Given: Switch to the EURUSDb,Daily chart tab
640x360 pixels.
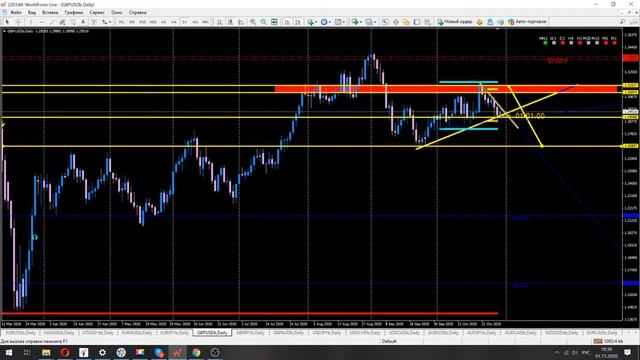Looking at the screenshot, I should point(20,333).
